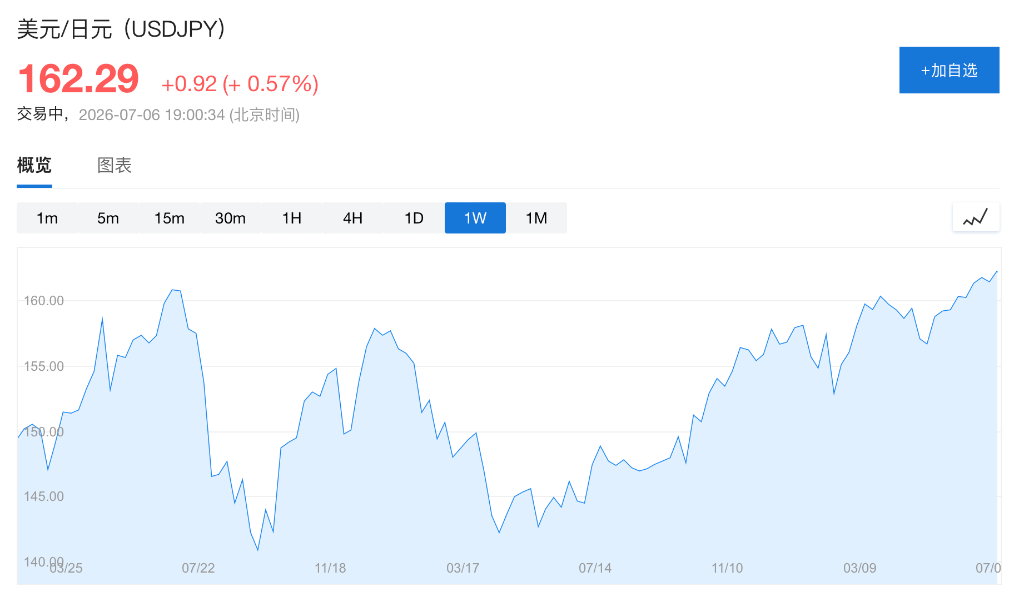
Task: Open the line chart type icon
Action: click(976, 217)
